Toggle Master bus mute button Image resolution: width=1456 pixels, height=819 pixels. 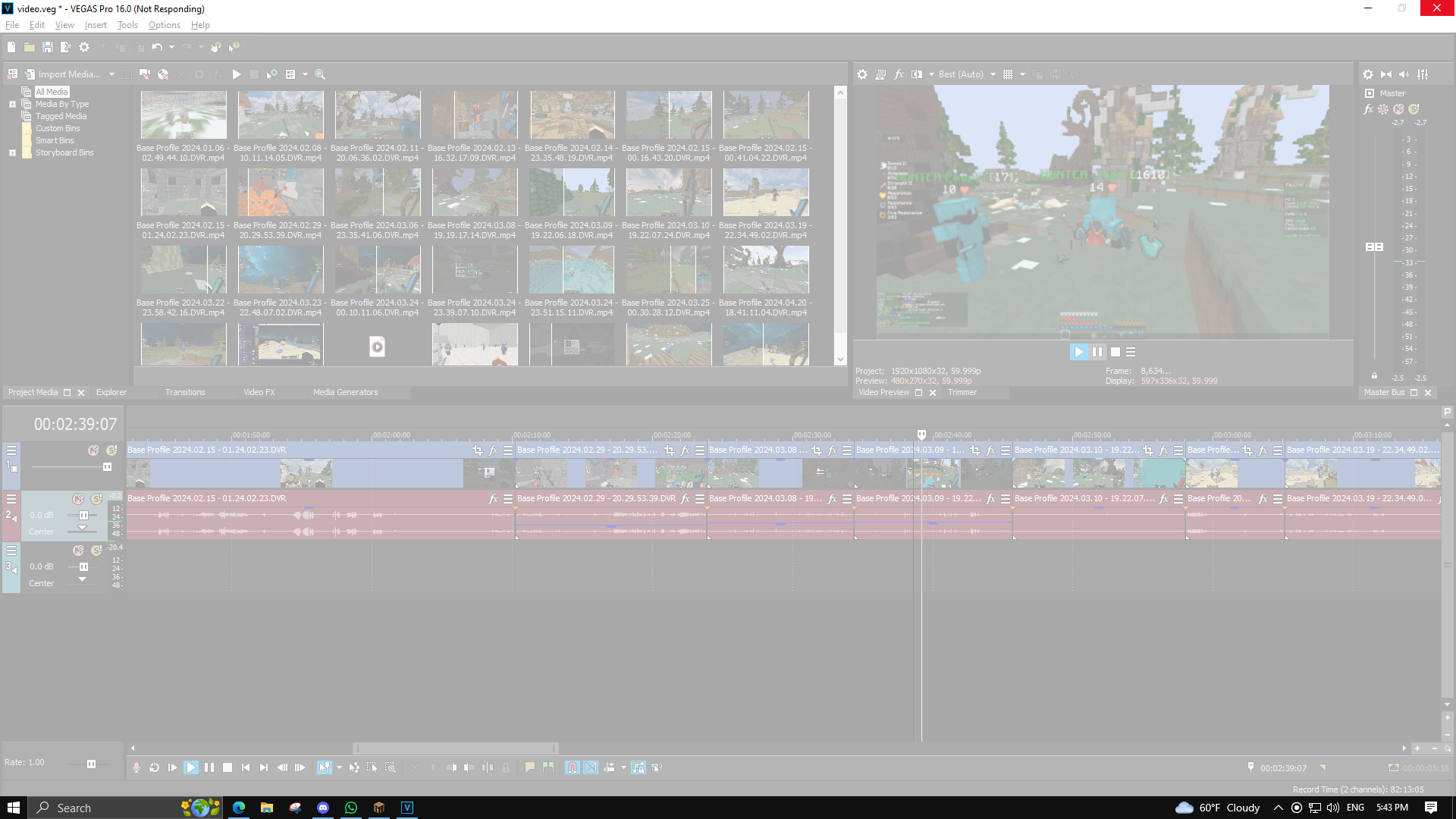point(1398,109)
